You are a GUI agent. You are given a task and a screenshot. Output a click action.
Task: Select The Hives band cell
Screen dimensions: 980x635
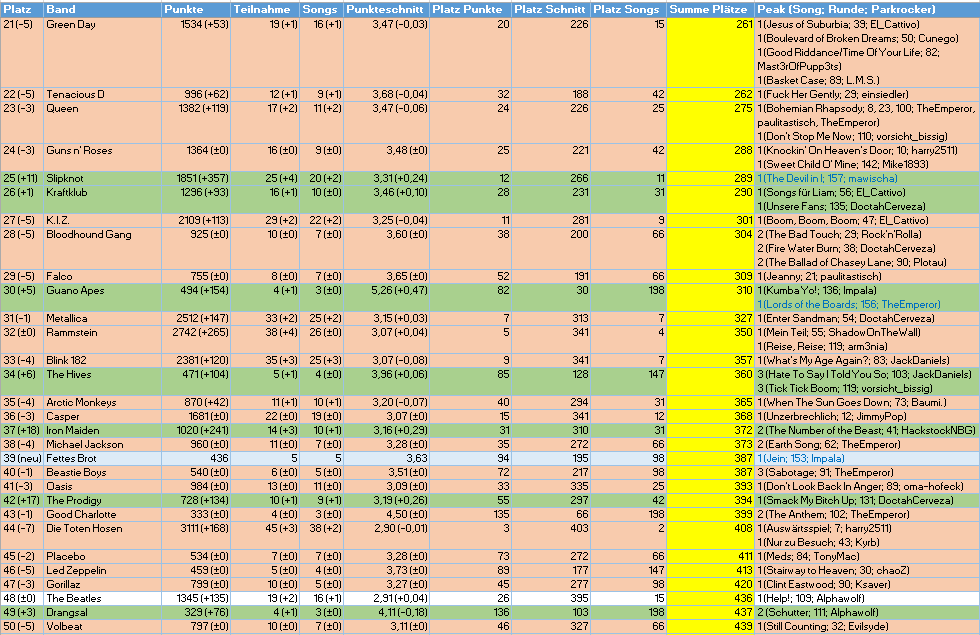(102, 381)
